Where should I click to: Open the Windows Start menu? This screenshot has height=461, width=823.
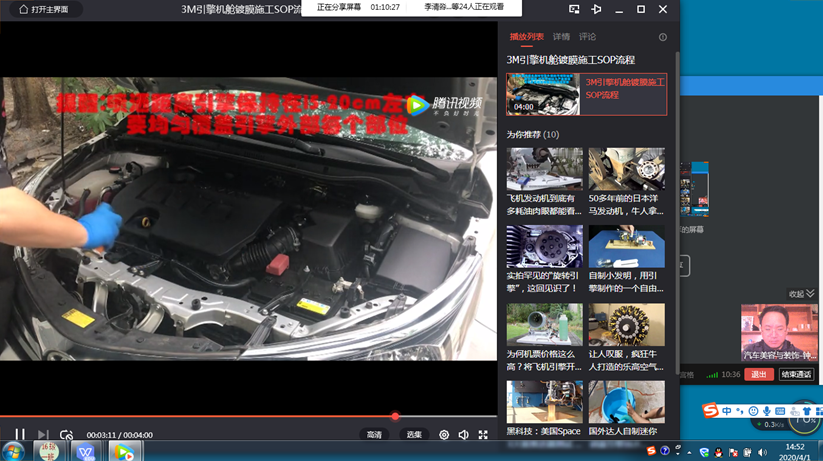13,452
